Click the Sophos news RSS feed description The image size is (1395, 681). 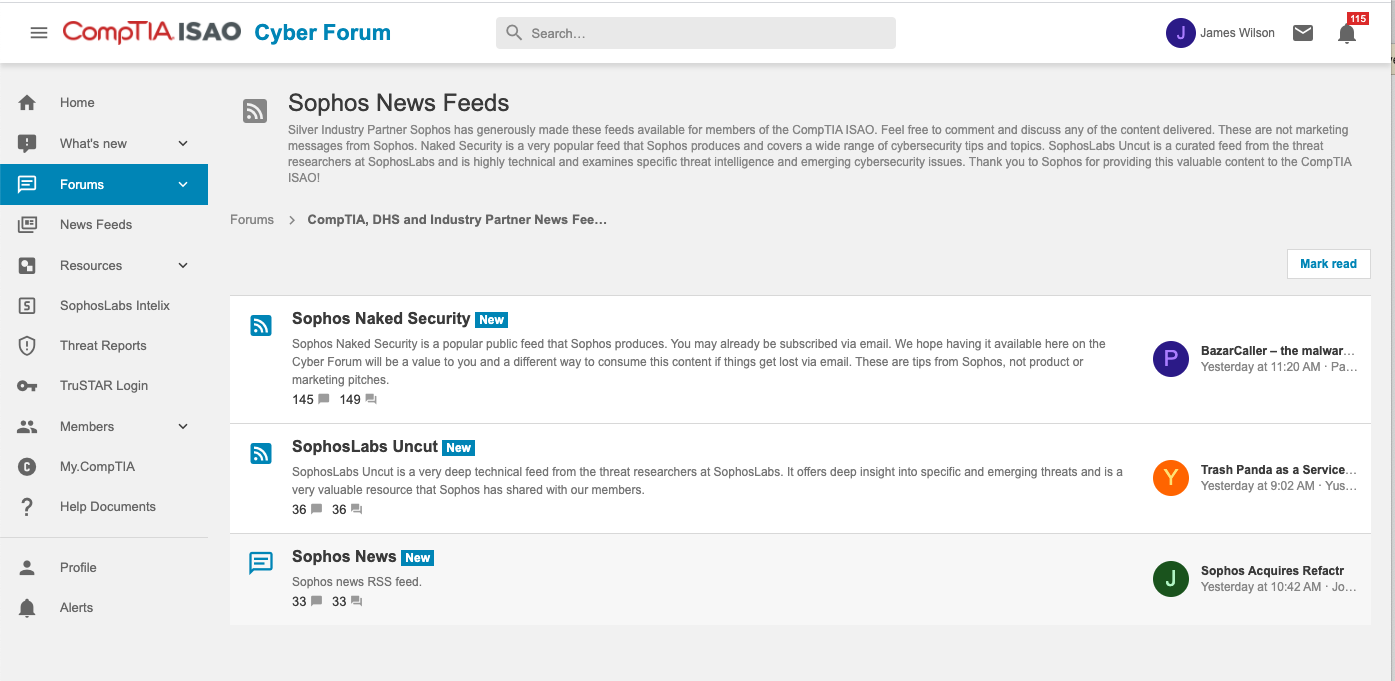coord(357,582)
